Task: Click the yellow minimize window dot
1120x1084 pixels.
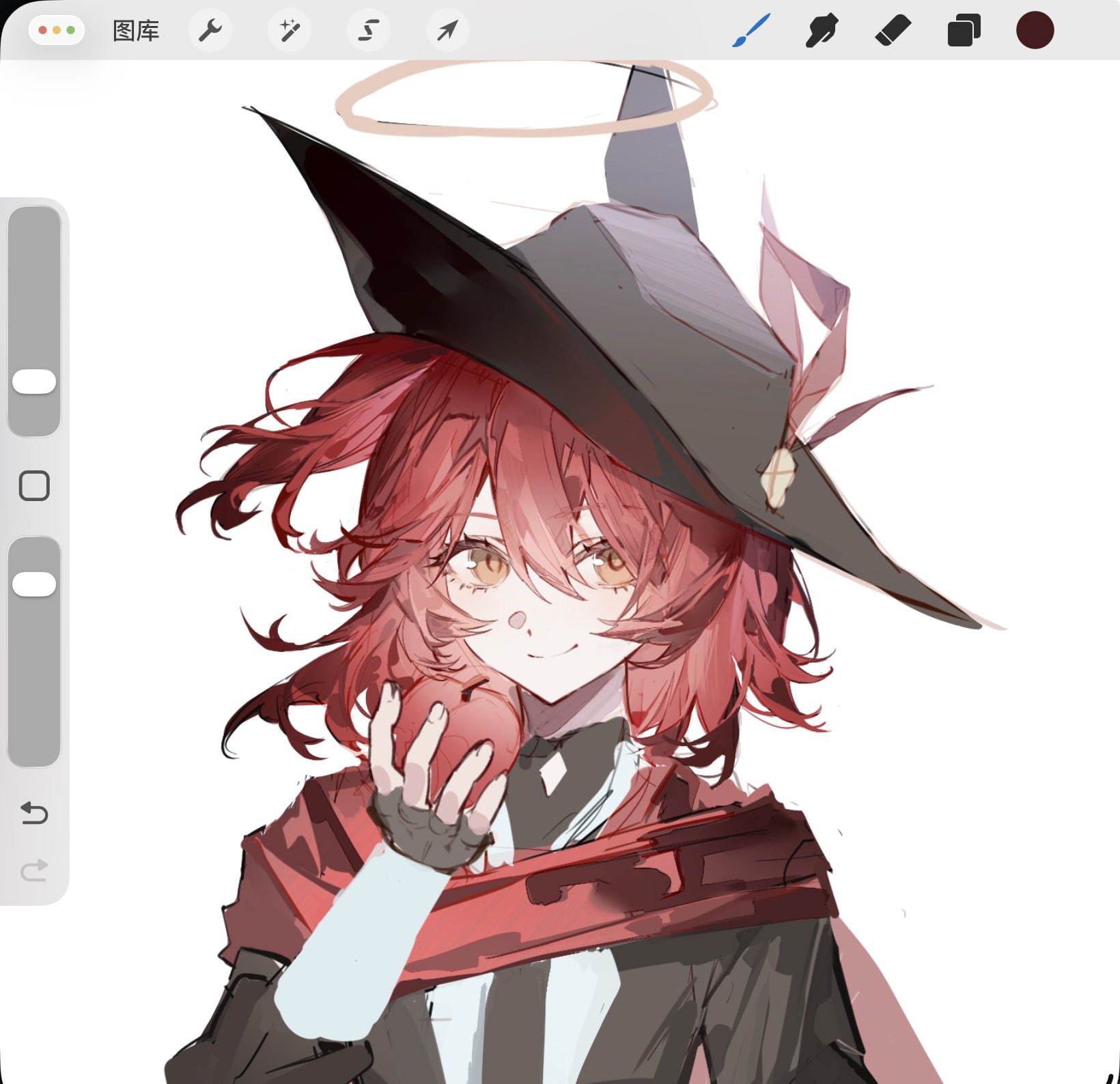Action: pyautogui.click(x=57, y=31)
